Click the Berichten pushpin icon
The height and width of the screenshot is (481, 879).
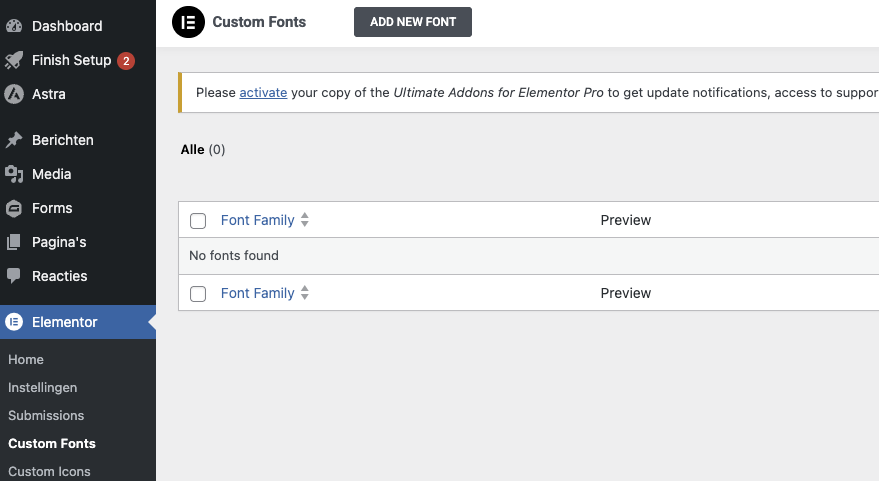click(14, 140)
